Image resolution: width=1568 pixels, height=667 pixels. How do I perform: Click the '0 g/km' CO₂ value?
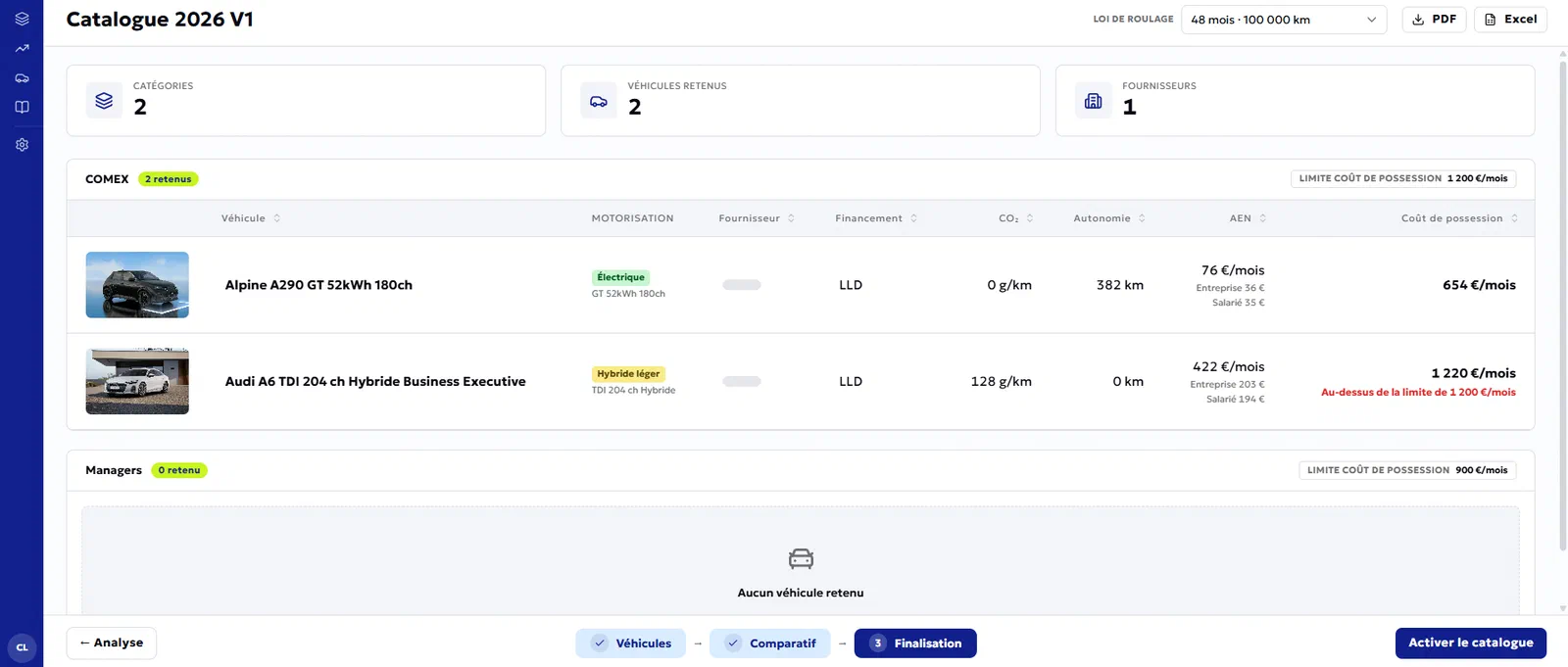(x=1009, y=285)
